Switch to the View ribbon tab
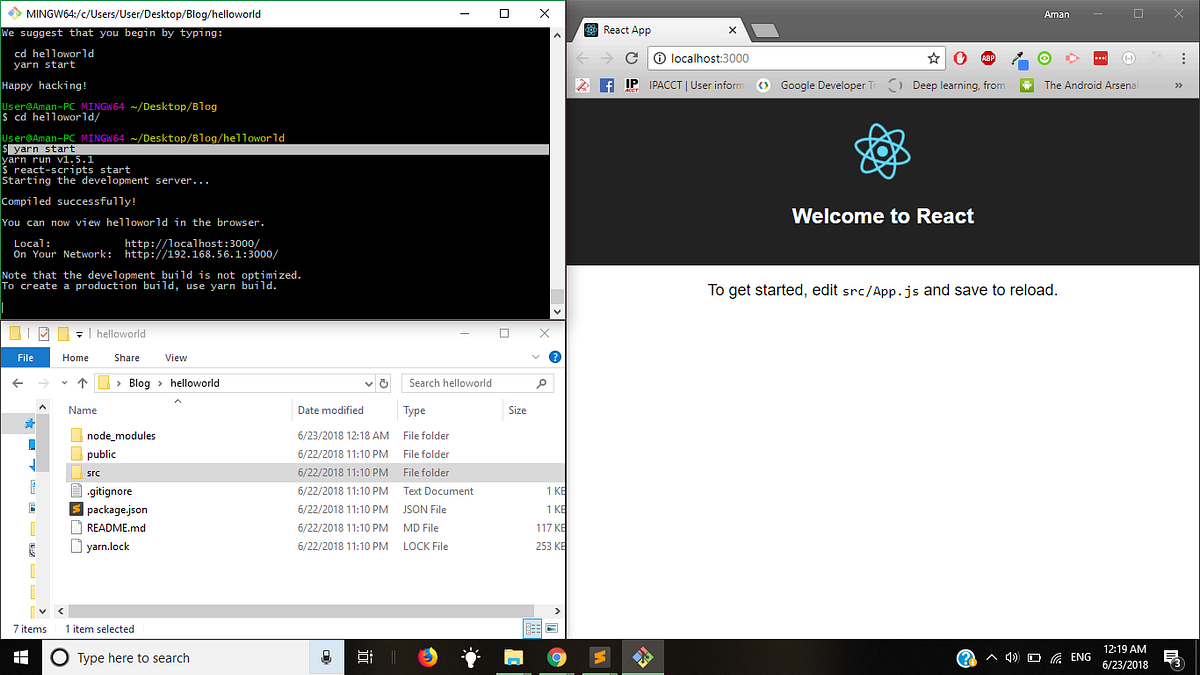The image size is (1200, 675). (176, 357)
